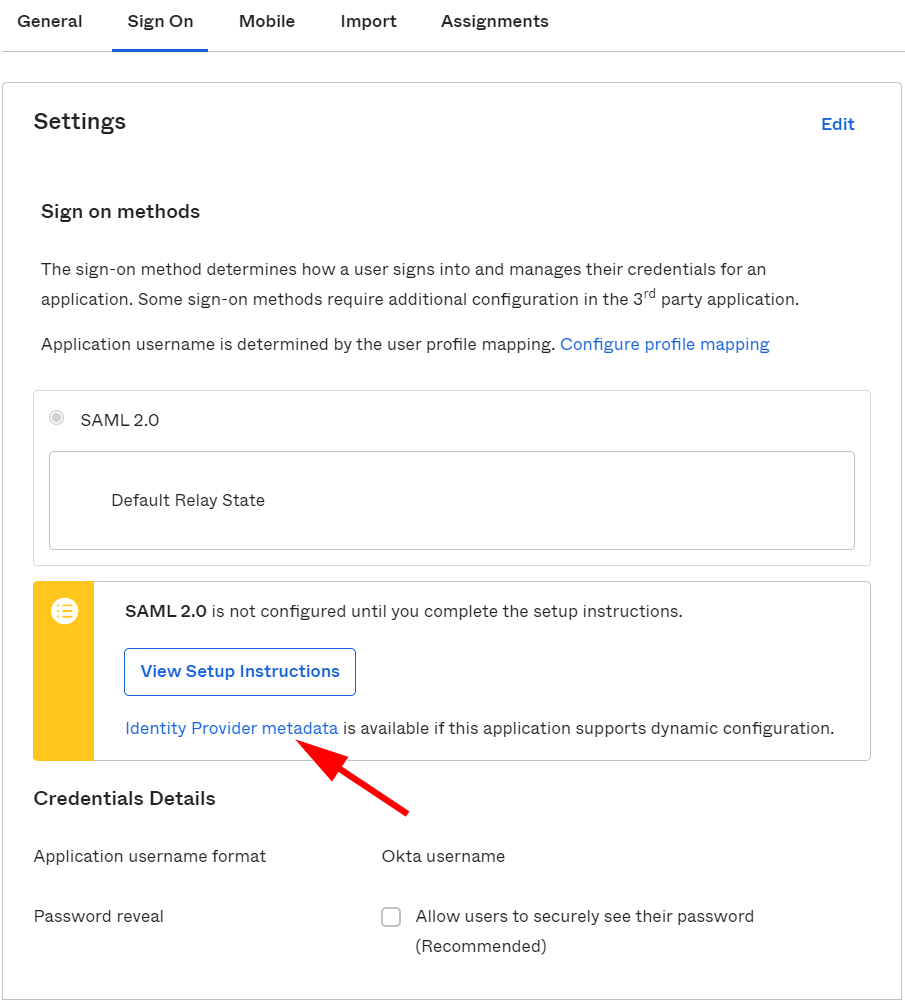
Task: Click the Settings heading
Action: [x=80, y=122]
